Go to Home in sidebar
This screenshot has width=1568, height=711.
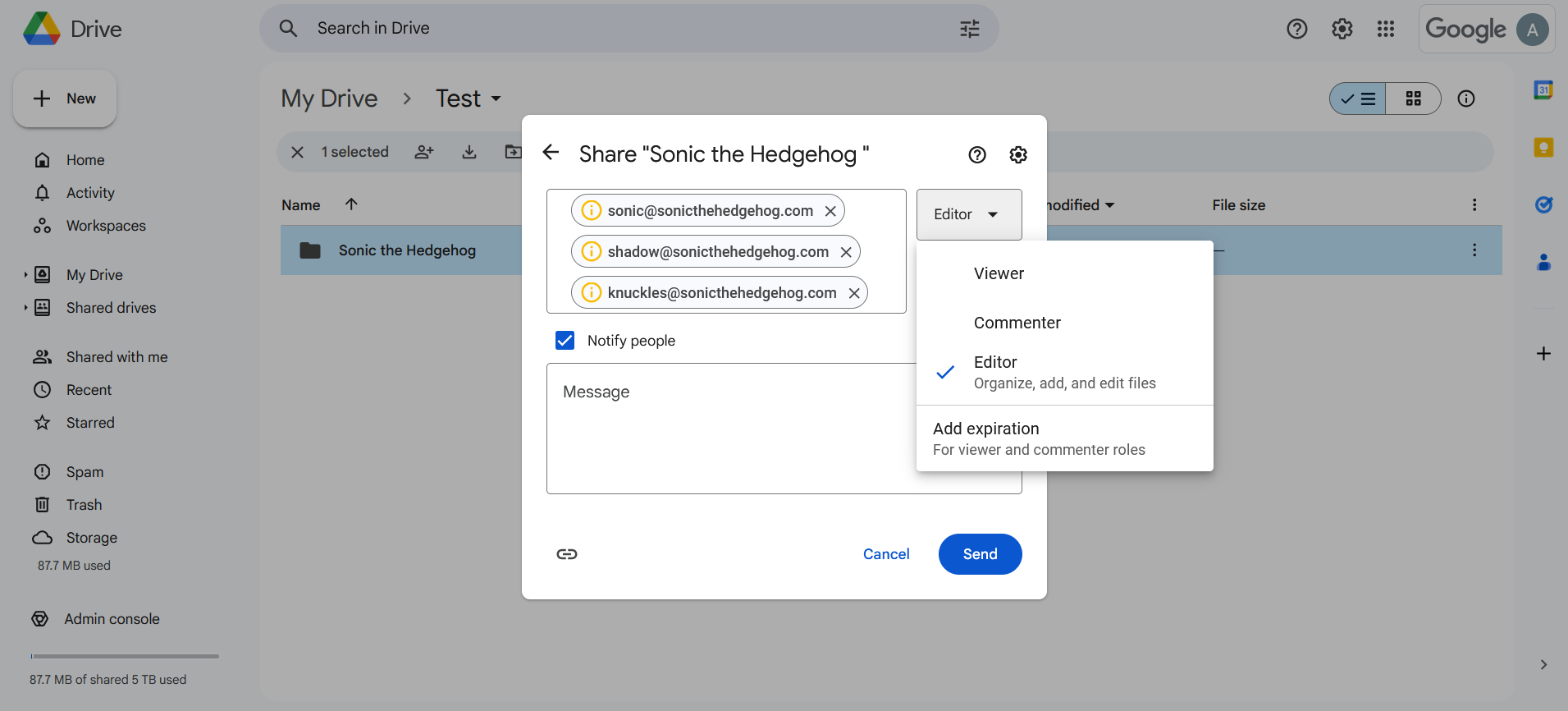pos(85,160)
